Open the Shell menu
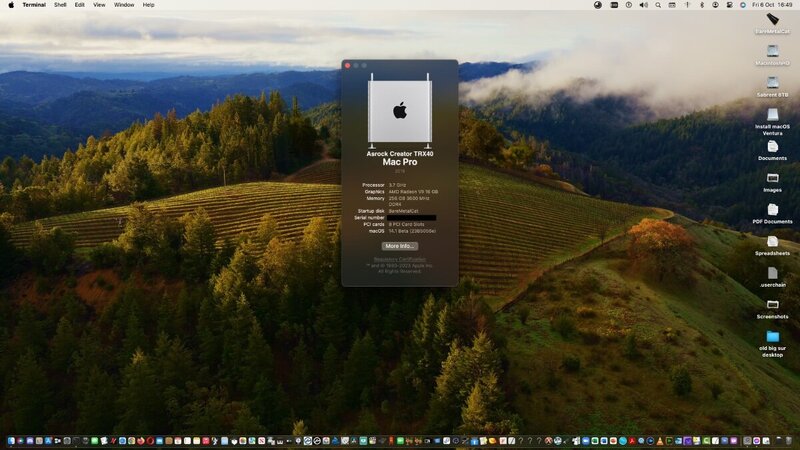 click(x=60, y=5)
